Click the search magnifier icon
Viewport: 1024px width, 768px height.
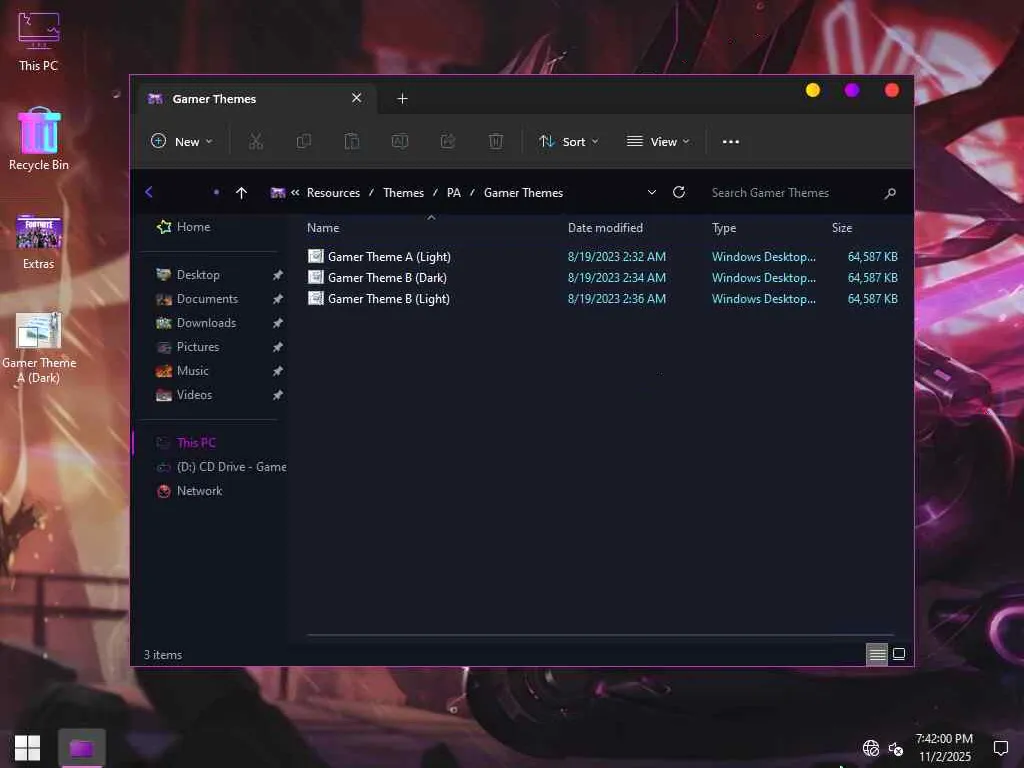tap(890, 193)
